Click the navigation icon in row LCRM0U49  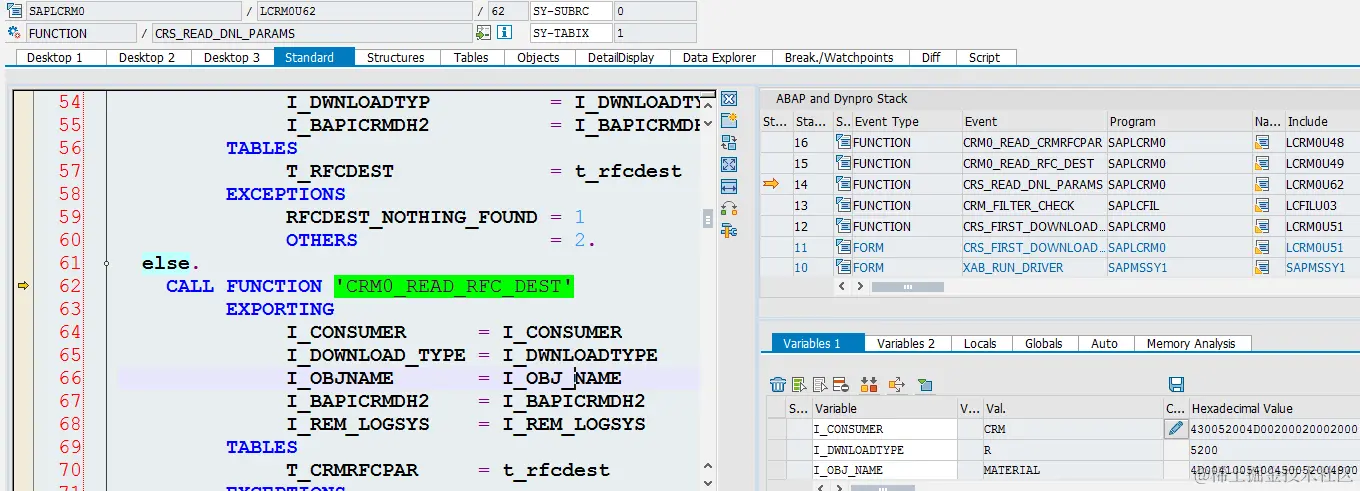(x=1263, y=164)
